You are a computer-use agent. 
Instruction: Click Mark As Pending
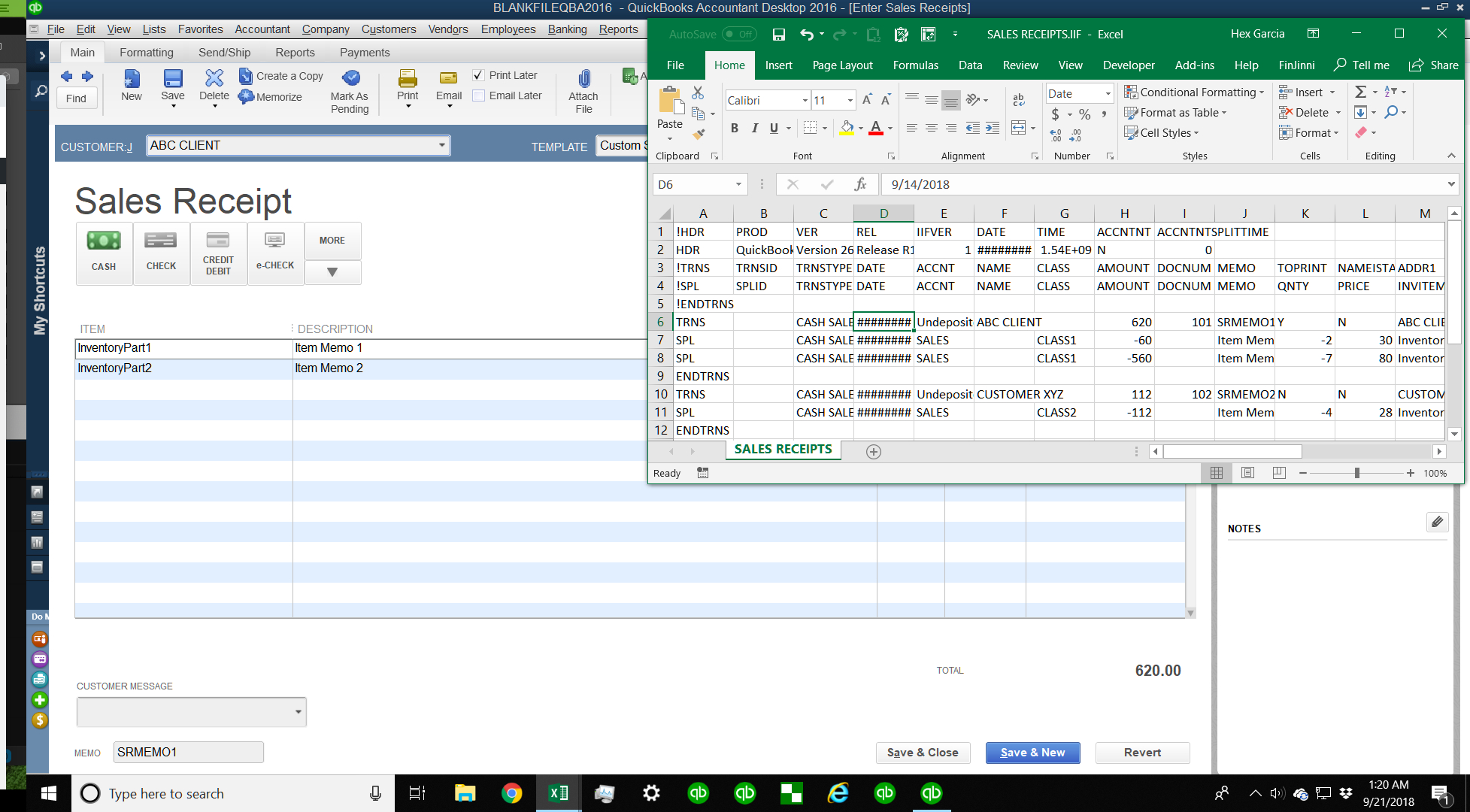coord(350,91)
